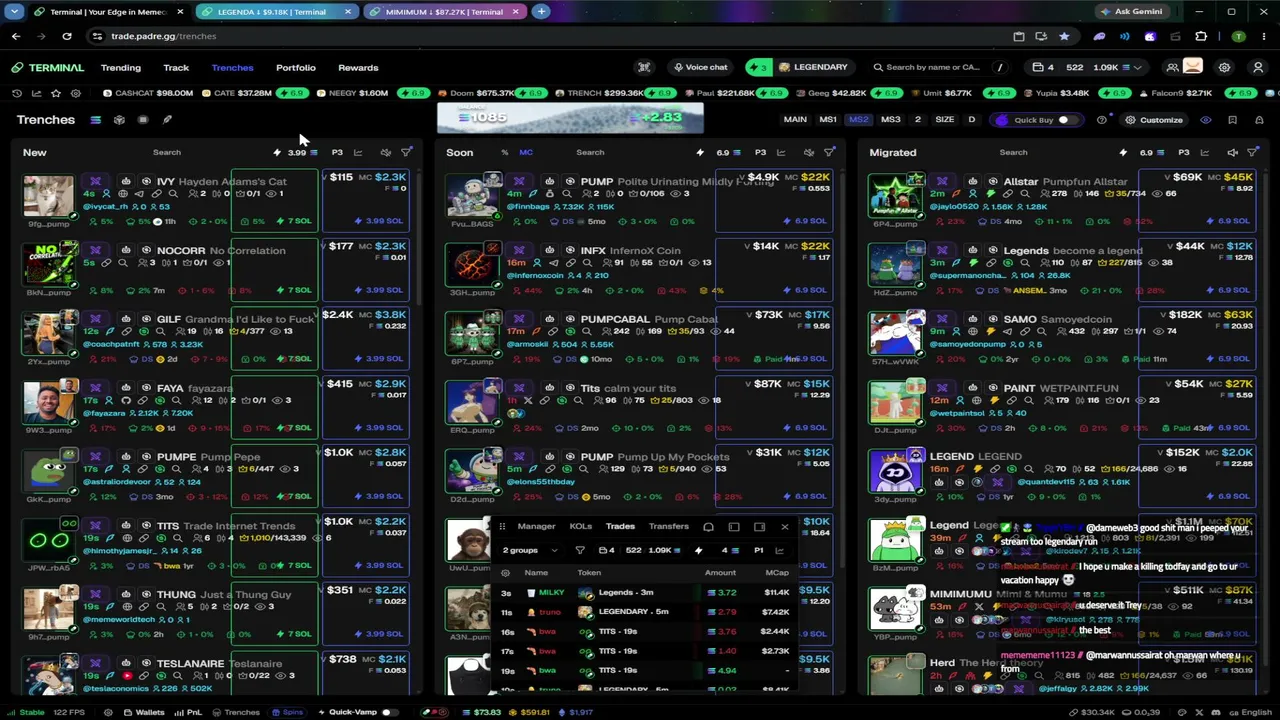
Task: Open the help question-mark icon
Action: 1102,120
